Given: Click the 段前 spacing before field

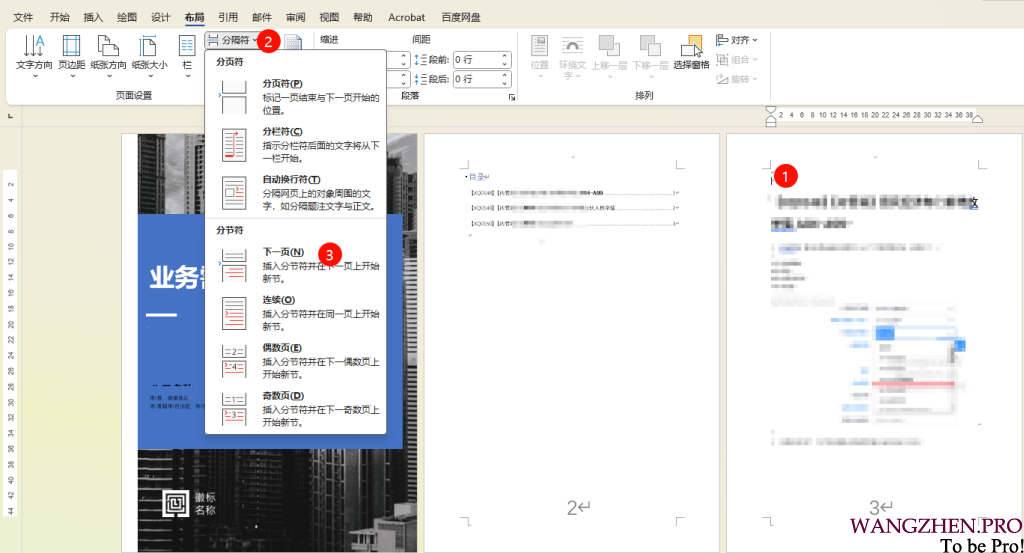Looking at the screenshot, I should coord(480,59).
